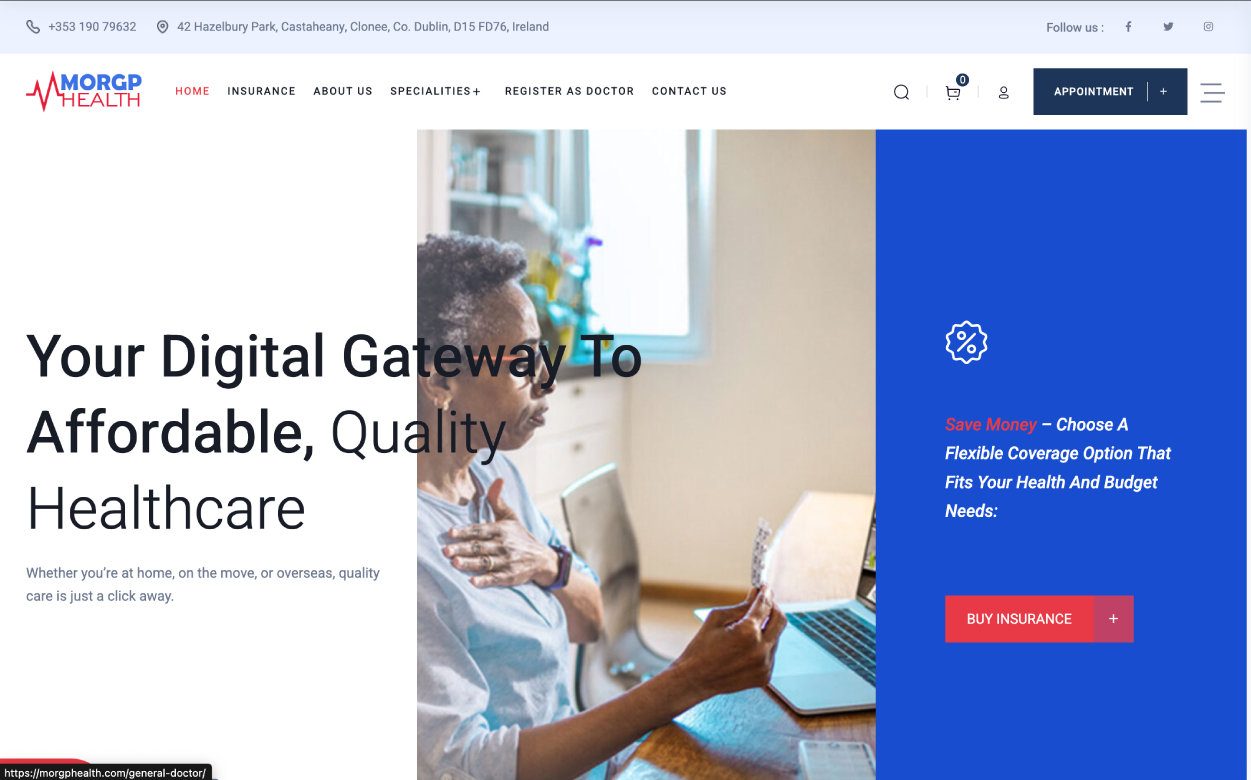
Task: Click the user account icon
Action: [x=1003, y=92]
